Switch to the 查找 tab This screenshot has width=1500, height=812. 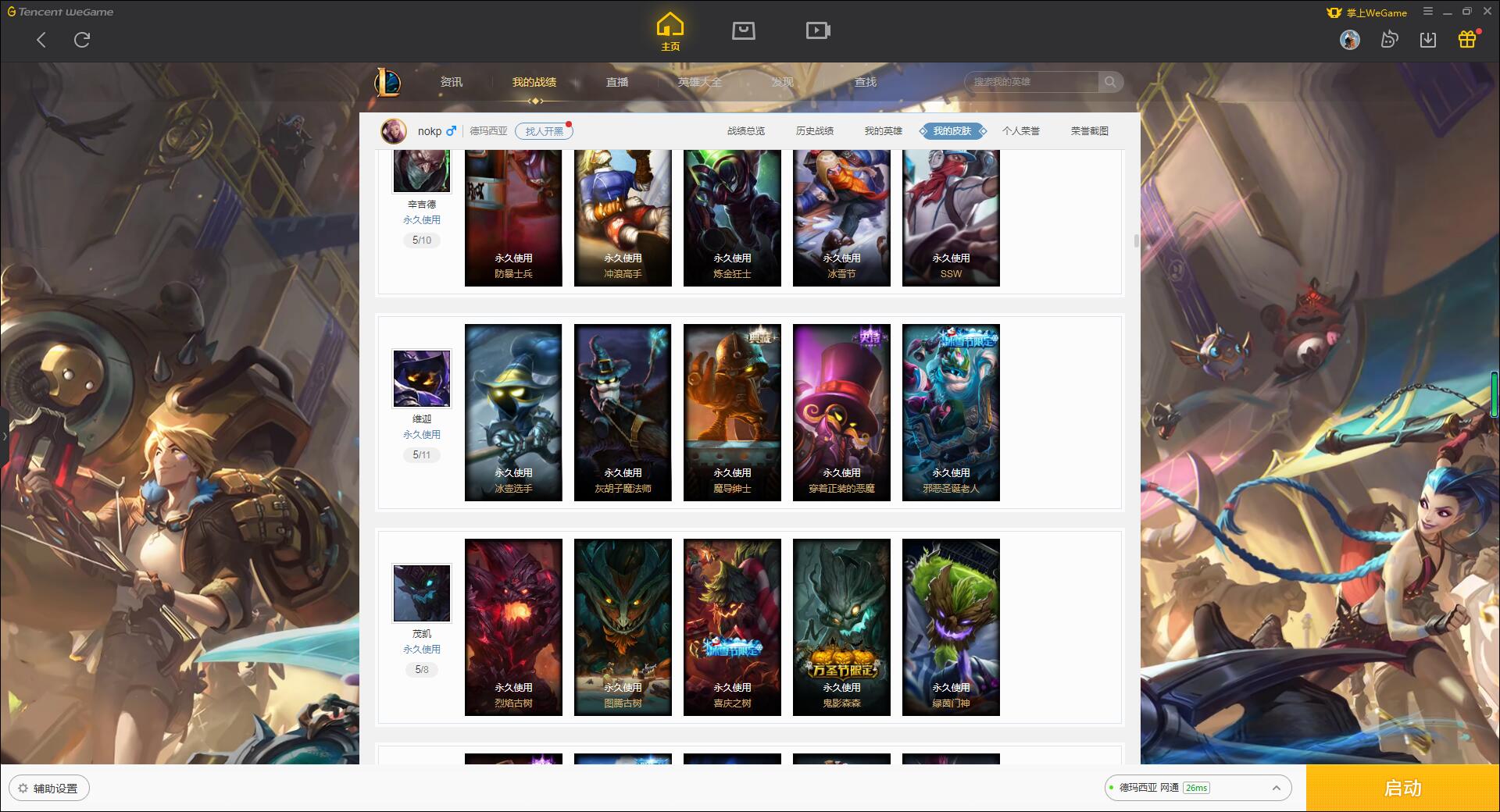pos(865,82)
